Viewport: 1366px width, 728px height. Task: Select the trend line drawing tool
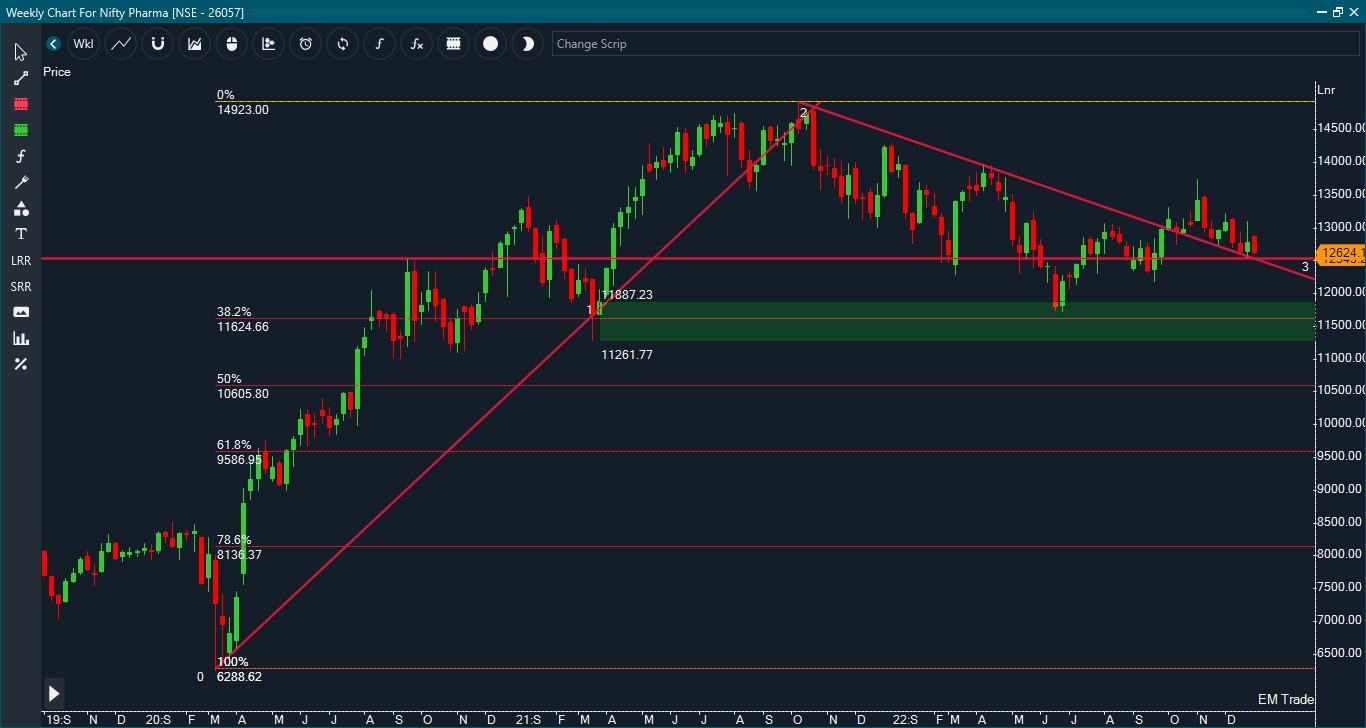[20, 78]
